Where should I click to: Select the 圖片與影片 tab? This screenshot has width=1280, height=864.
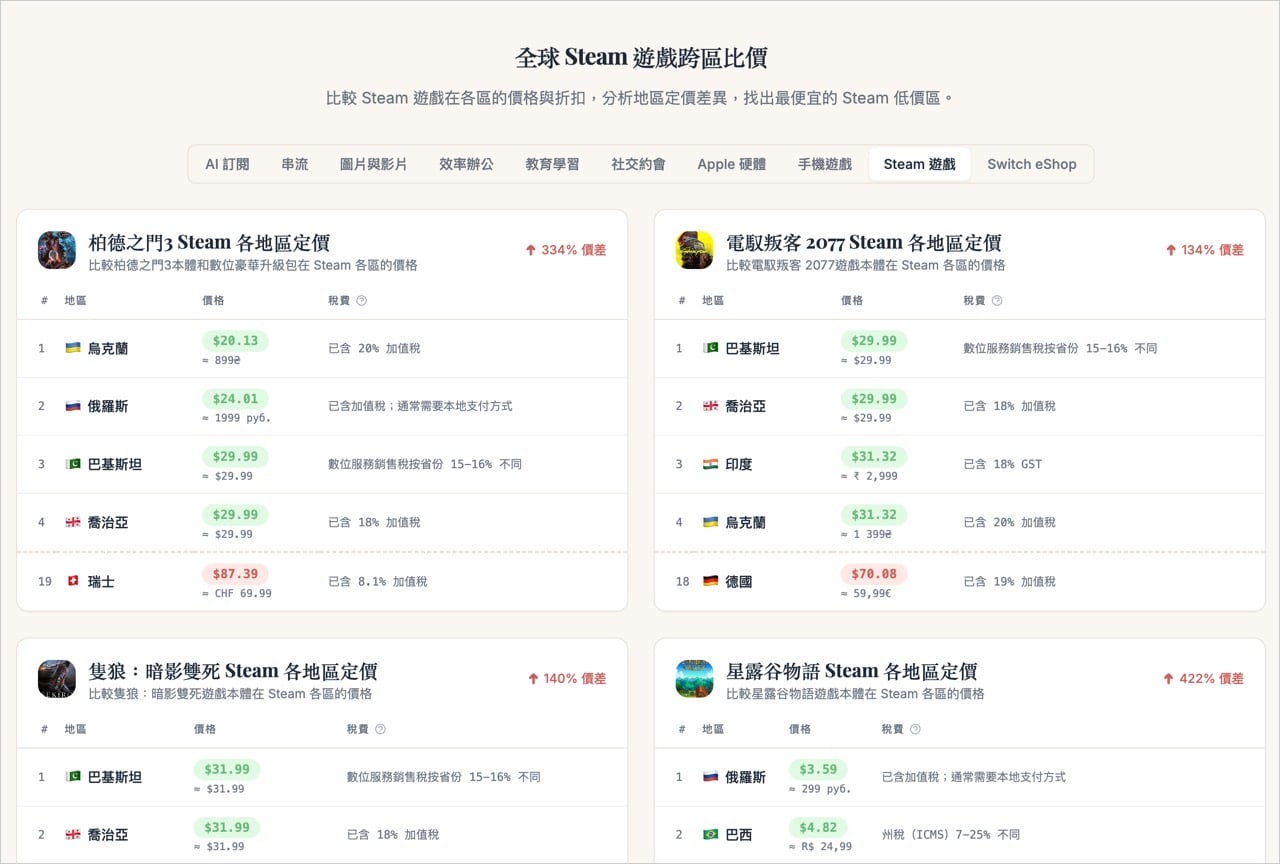(x=373, y=164)
